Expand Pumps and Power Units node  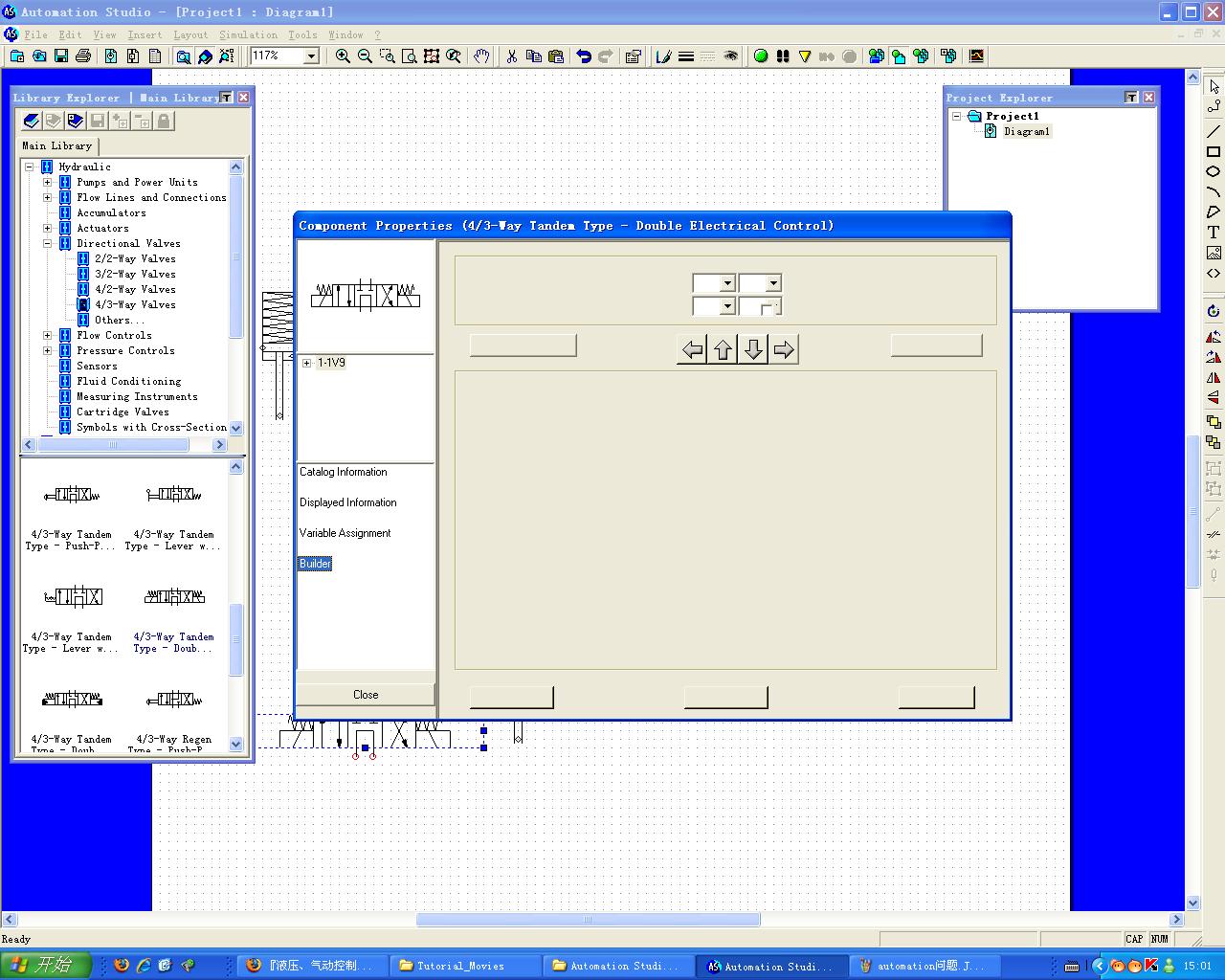click(x=48, y=182)
